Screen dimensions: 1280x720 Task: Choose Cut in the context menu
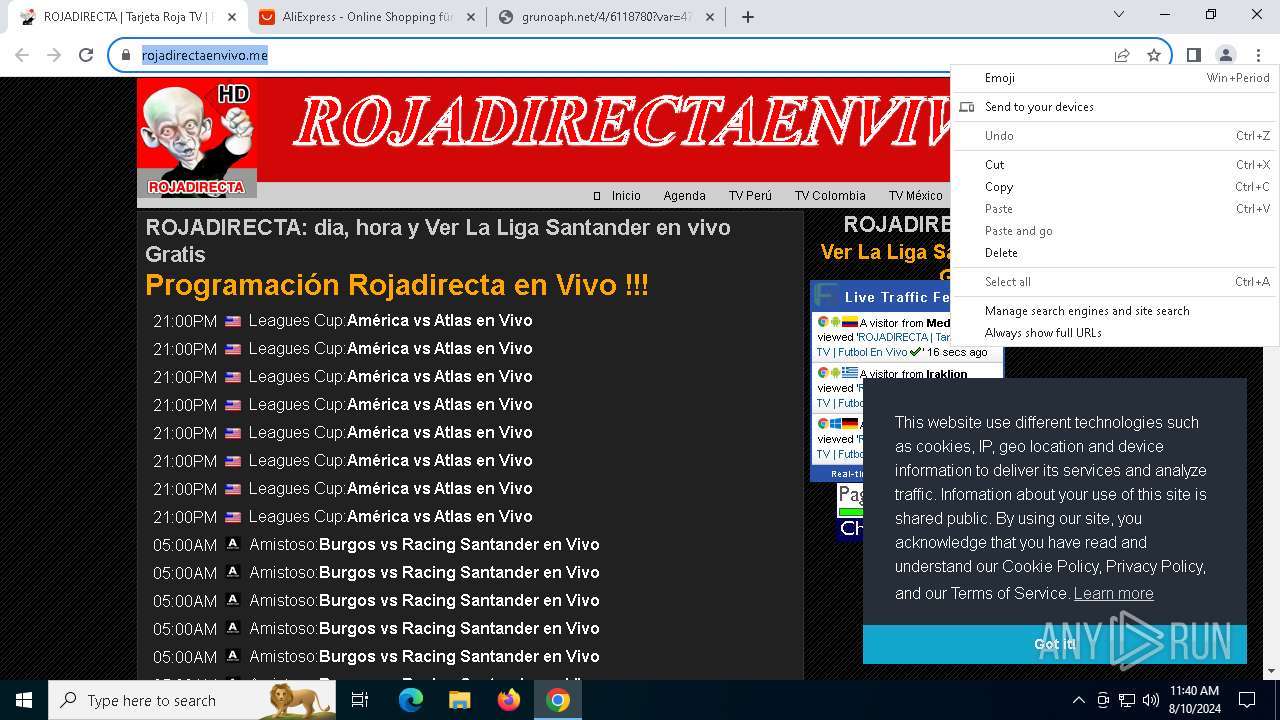coord(1114,165)
